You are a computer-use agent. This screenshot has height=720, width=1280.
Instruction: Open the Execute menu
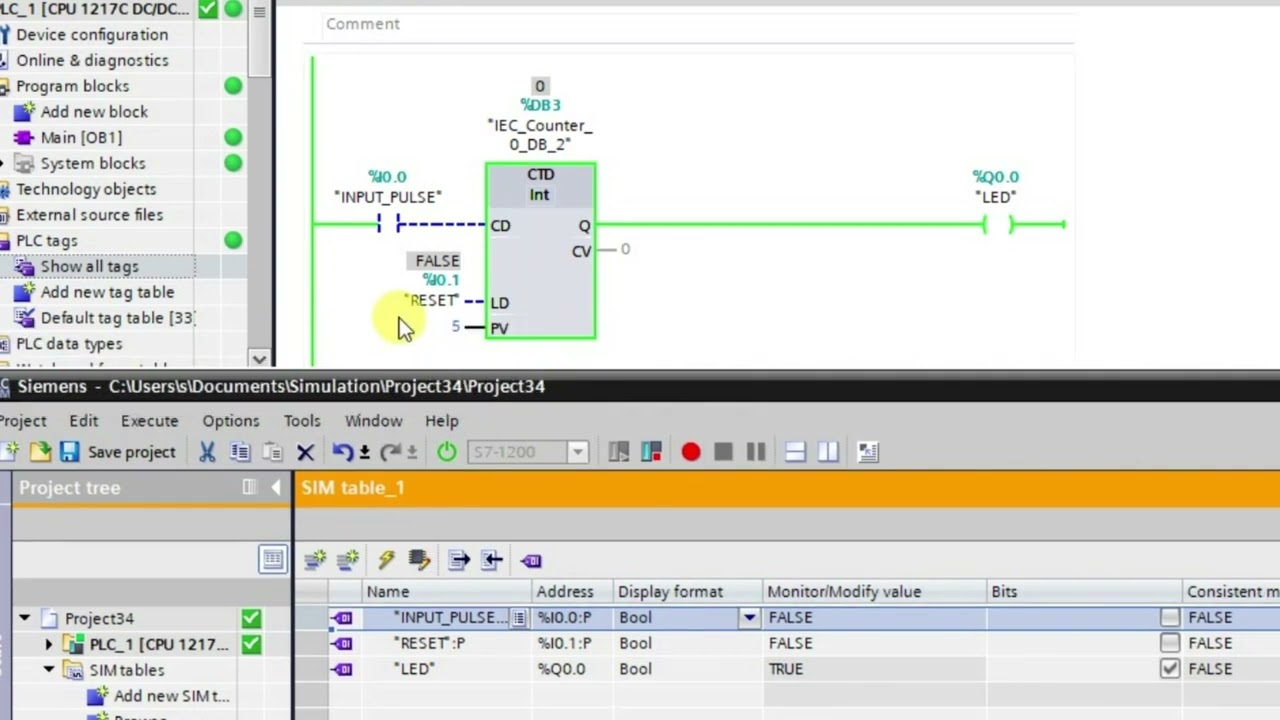point(149,421)
